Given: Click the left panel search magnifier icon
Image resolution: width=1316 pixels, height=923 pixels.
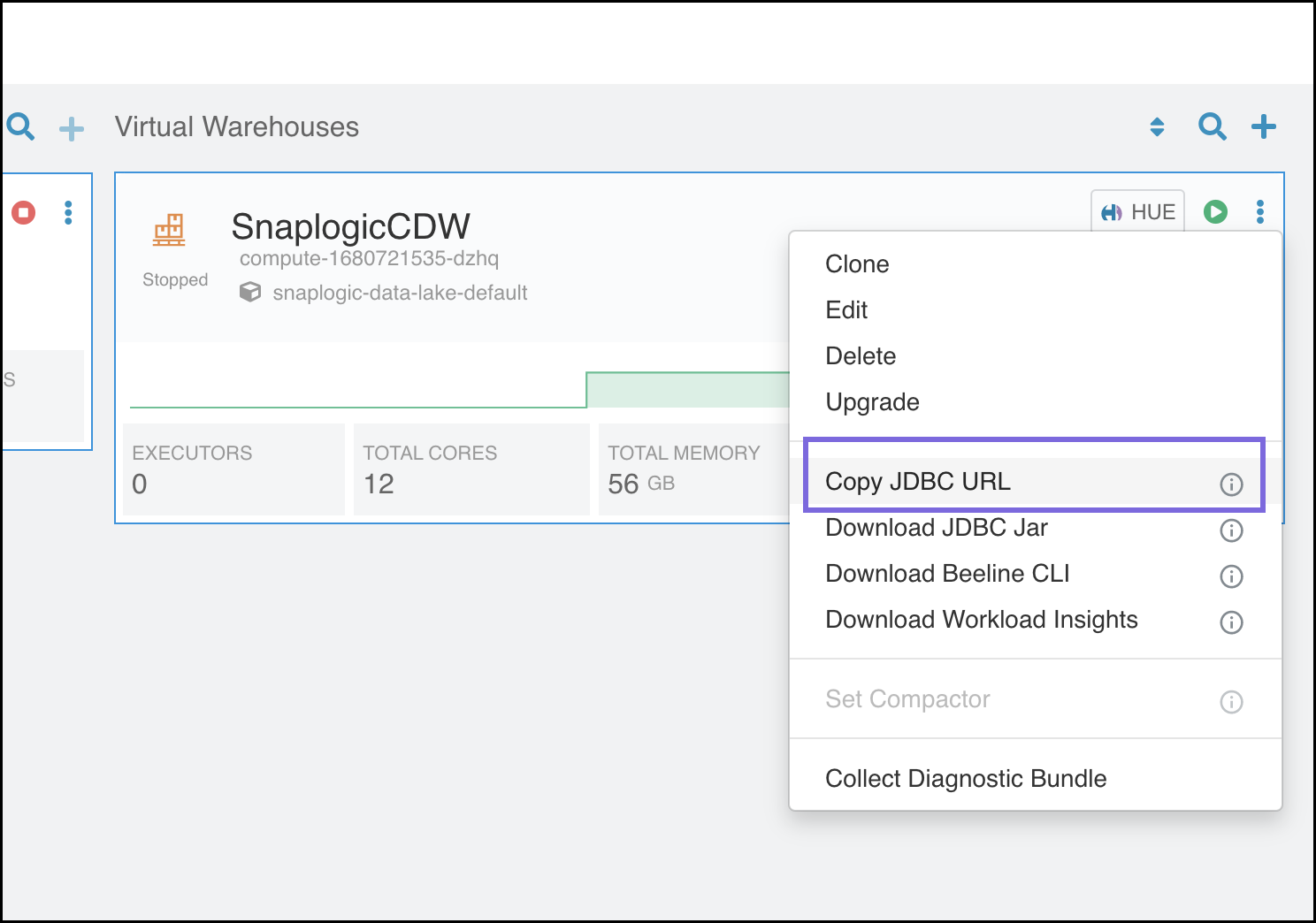Looking at the screenshot, I should coord(20,126).
